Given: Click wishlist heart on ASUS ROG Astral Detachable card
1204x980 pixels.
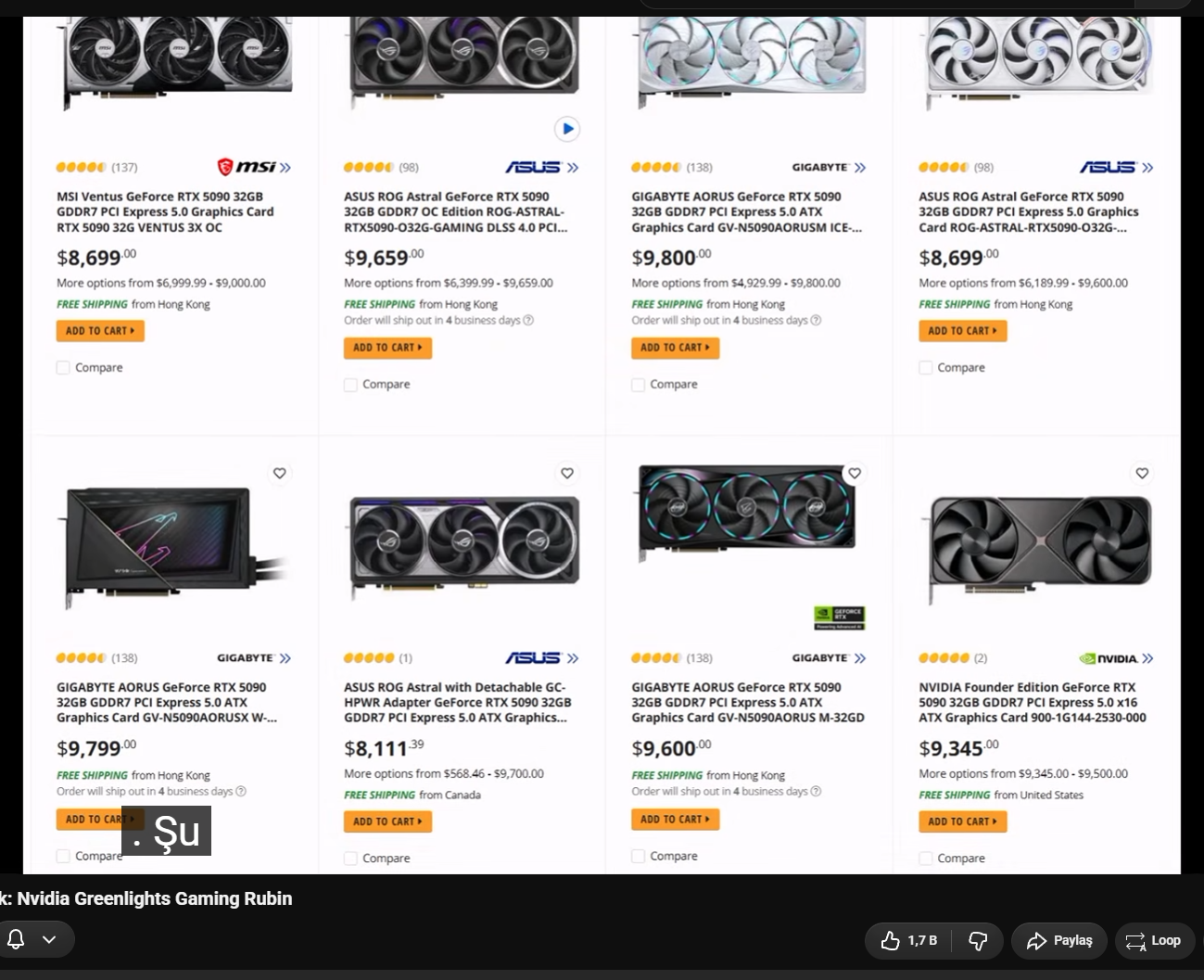Looking at the screenshot, I should click(567, 474).
